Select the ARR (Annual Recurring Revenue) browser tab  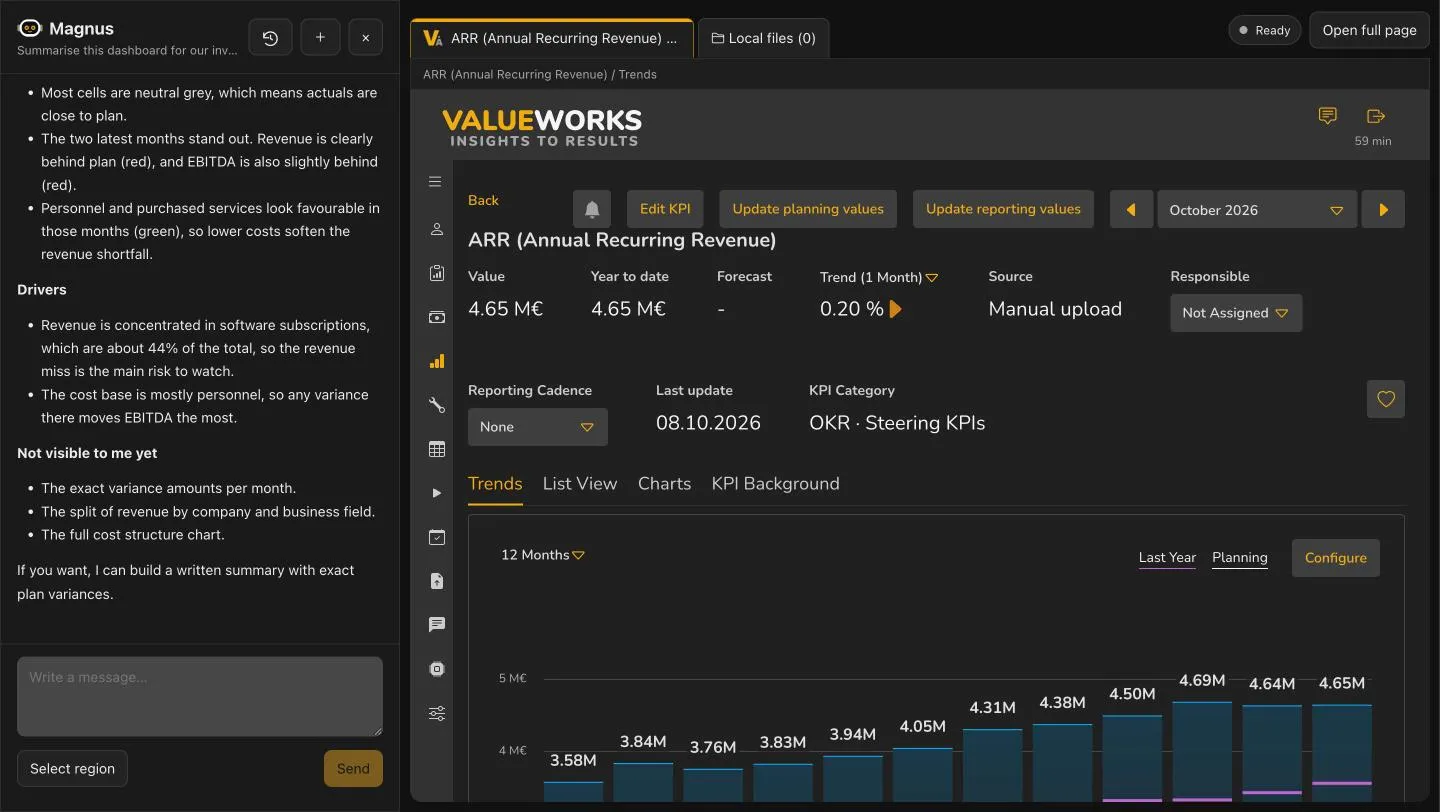(x=551, y=38)
